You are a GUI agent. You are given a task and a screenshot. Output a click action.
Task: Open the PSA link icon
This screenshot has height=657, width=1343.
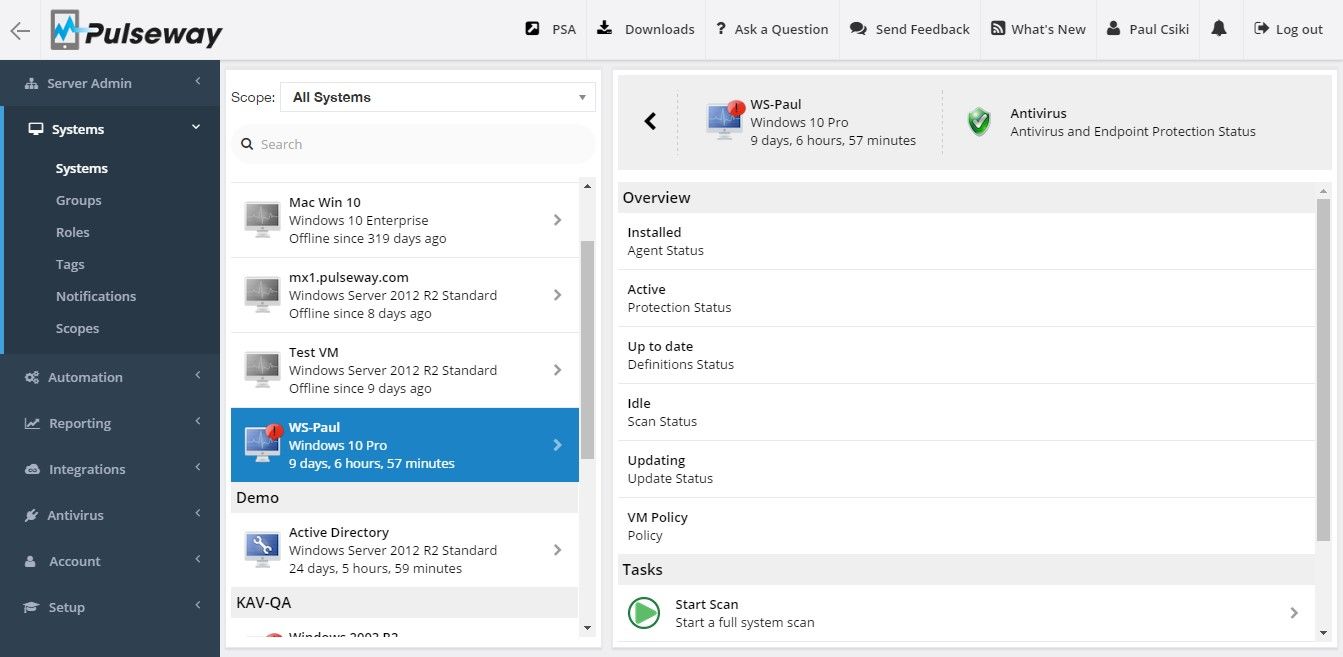pyautogui.click(x=532, y=29)
